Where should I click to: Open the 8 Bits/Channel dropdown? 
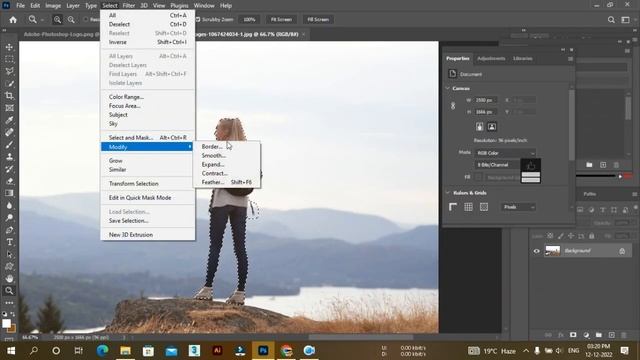click(497, 165)
